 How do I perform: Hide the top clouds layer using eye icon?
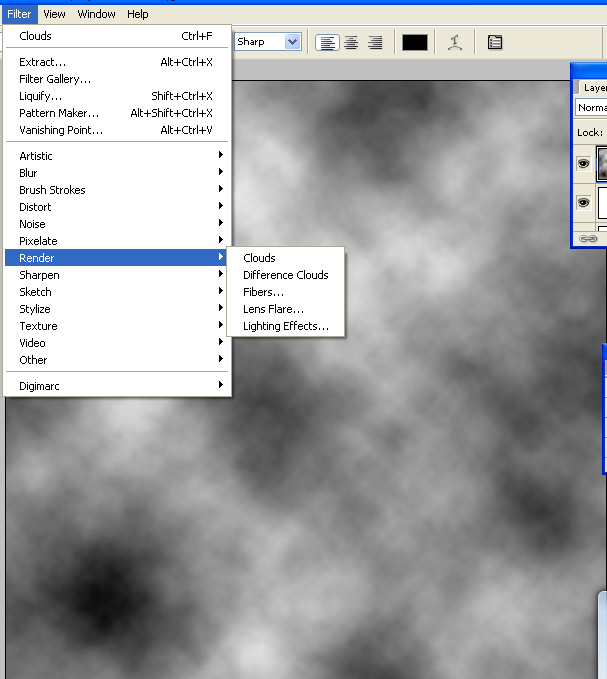click(583, 164)
